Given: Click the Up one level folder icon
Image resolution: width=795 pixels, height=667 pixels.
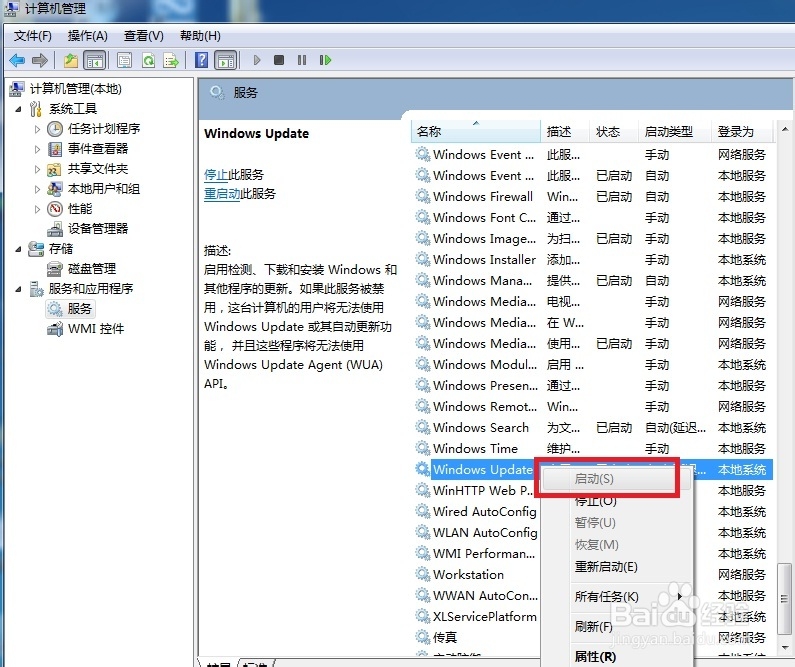Looking at the screenshot, I should tap(70, 60).
